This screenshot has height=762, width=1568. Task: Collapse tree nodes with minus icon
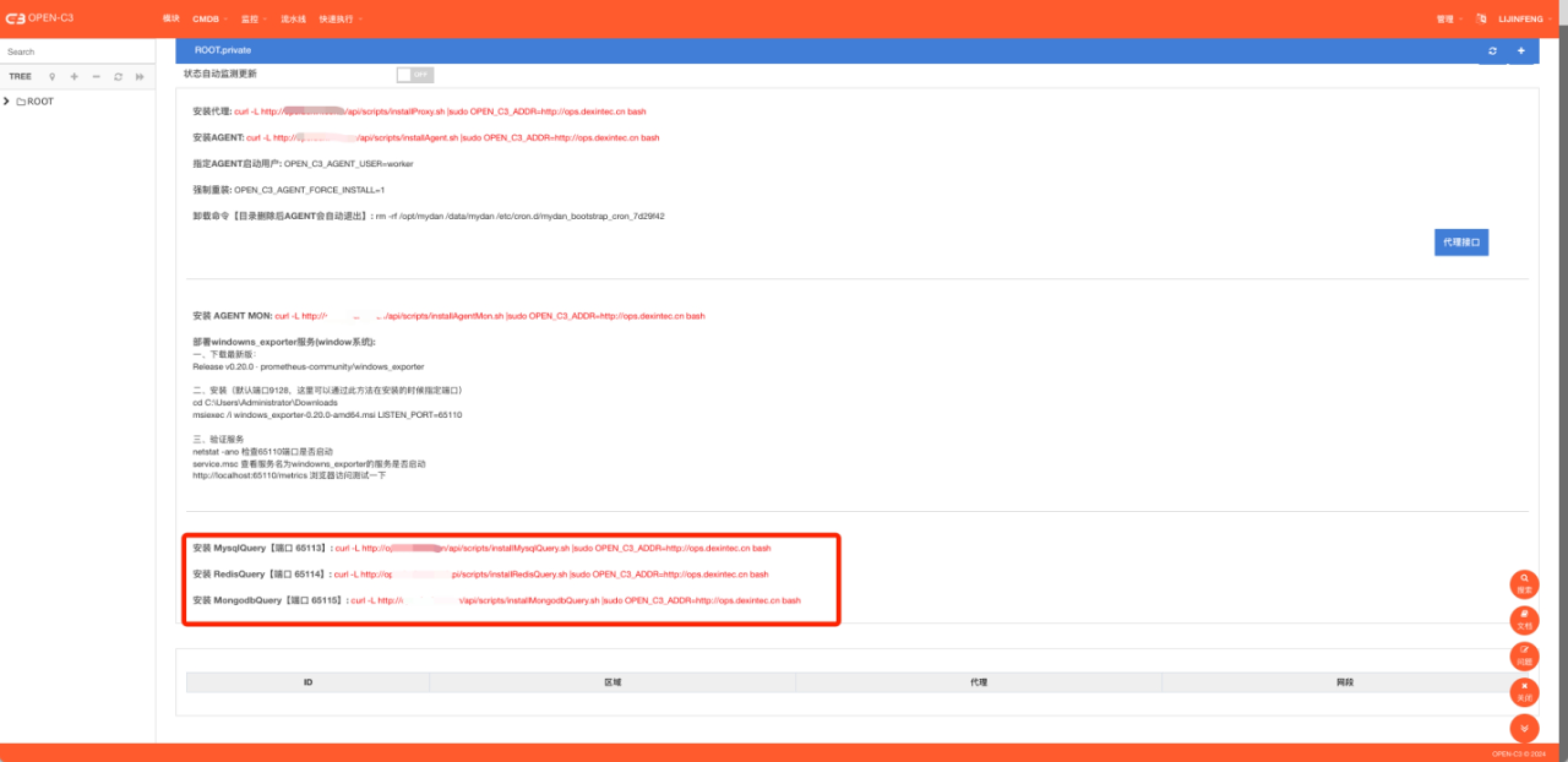[96, 77]
